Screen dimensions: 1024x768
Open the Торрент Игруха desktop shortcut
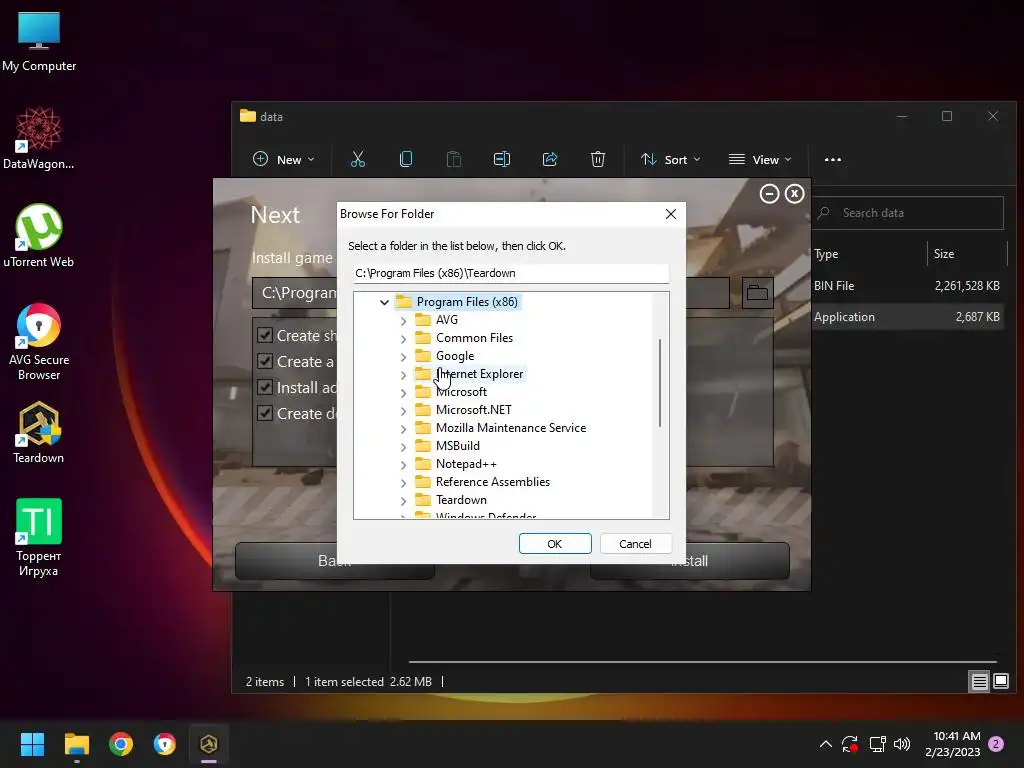tap(39, 538)
